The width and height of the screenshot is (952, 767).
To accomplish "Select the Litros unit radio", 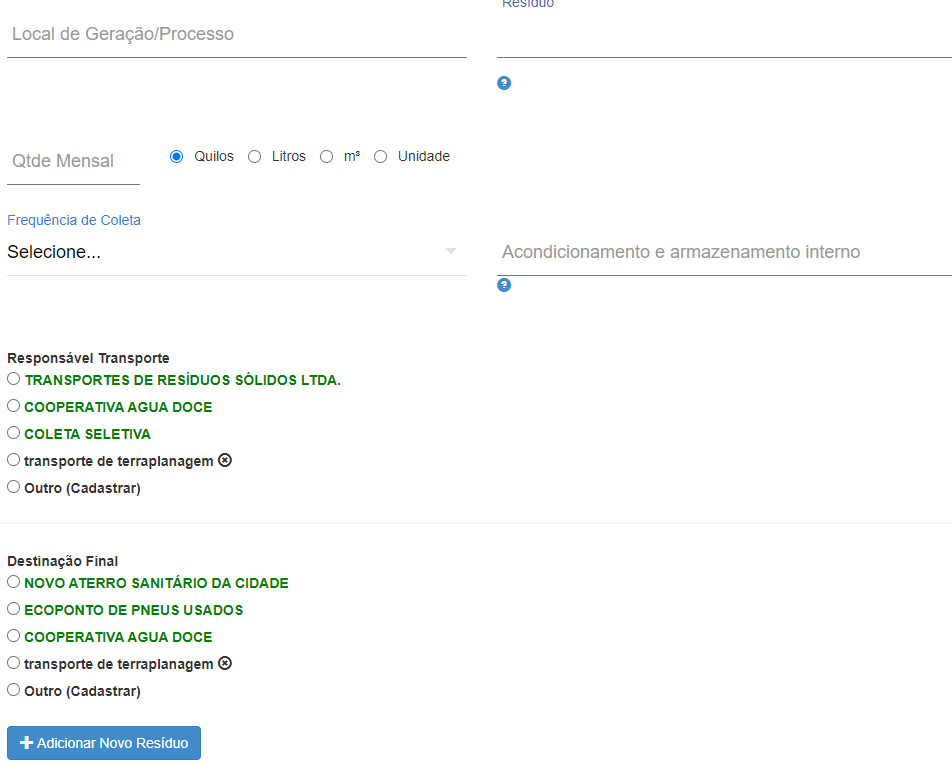I will click(x=254, y=157).
